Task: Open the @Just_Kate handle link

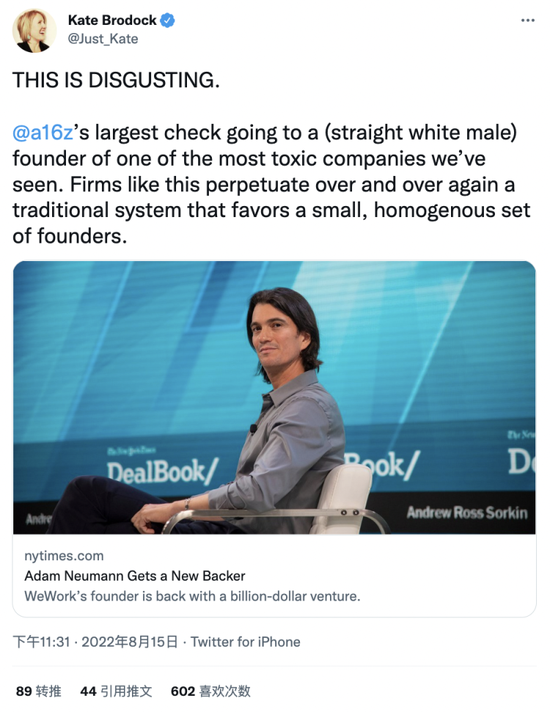Action: 103,39
